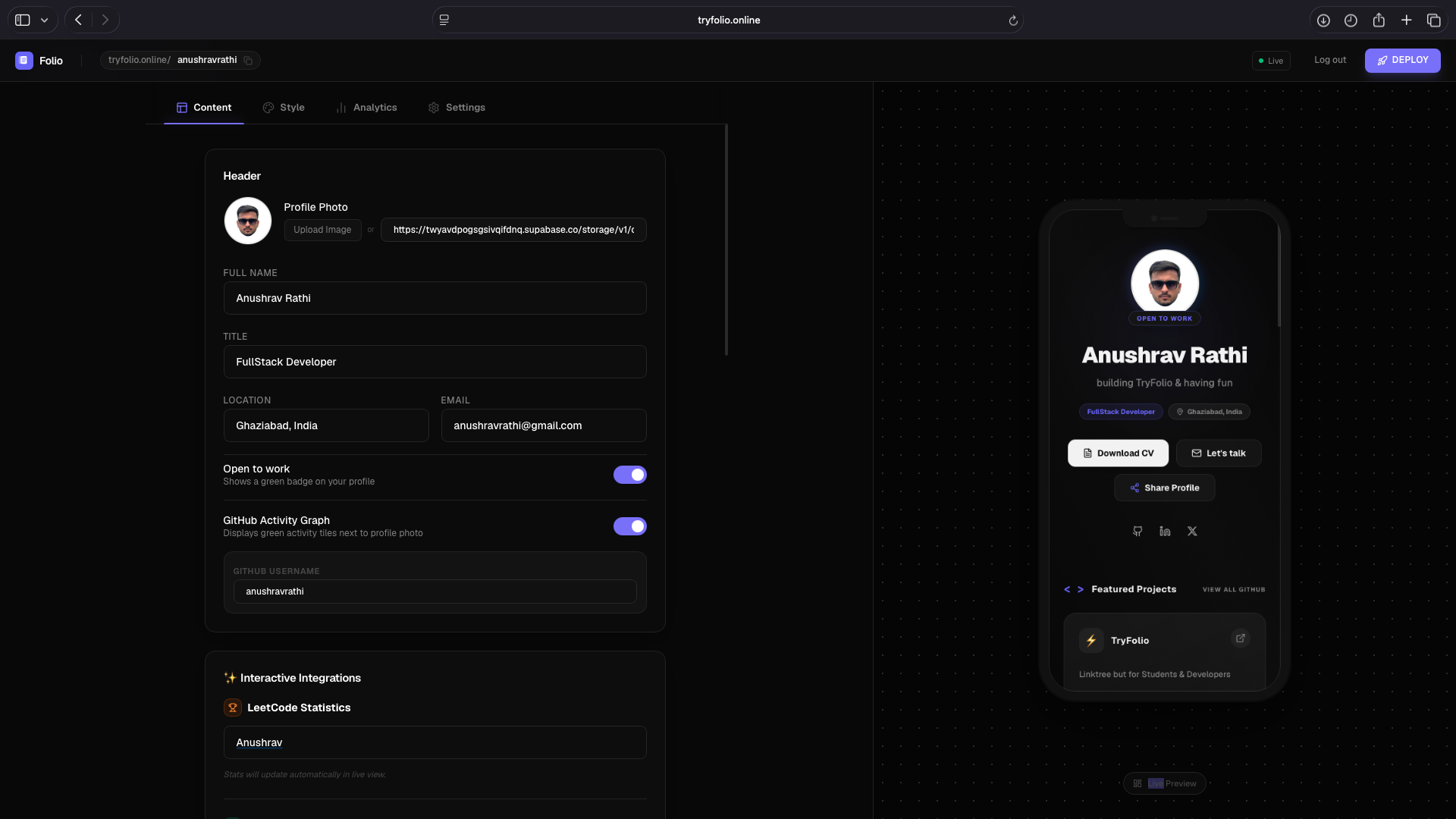Click the OPEN TO WORK badge in preview
This screenshot has width=1456, height=819.
1165,319
